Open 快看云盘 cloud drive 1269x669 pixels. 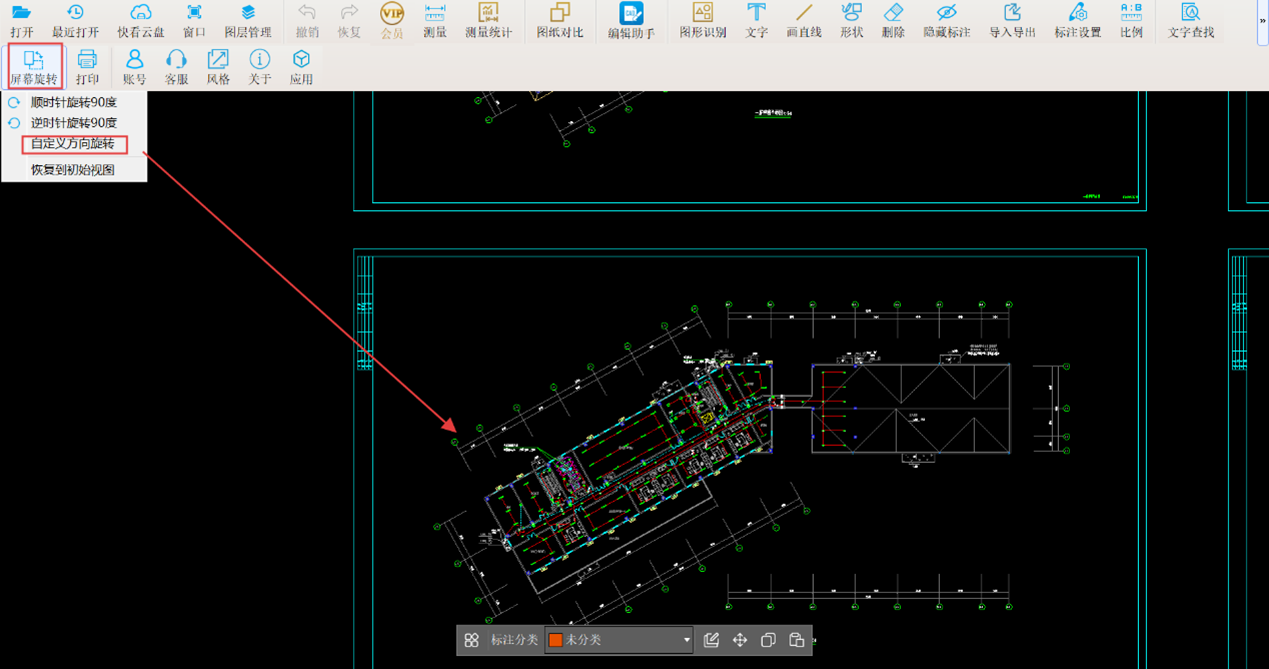pyautogui.click(x=141, y=20)
